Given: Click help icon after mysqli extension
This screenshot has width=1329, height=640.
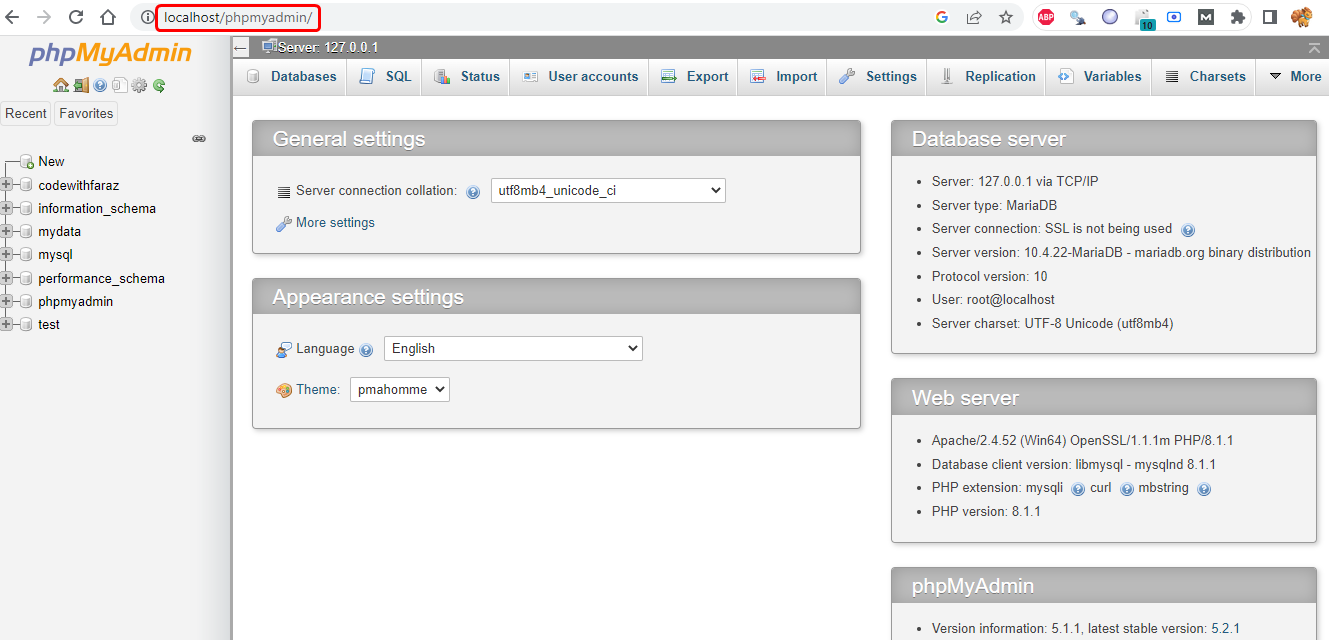Looking at the screenshot, I should tap(1078, 489).
